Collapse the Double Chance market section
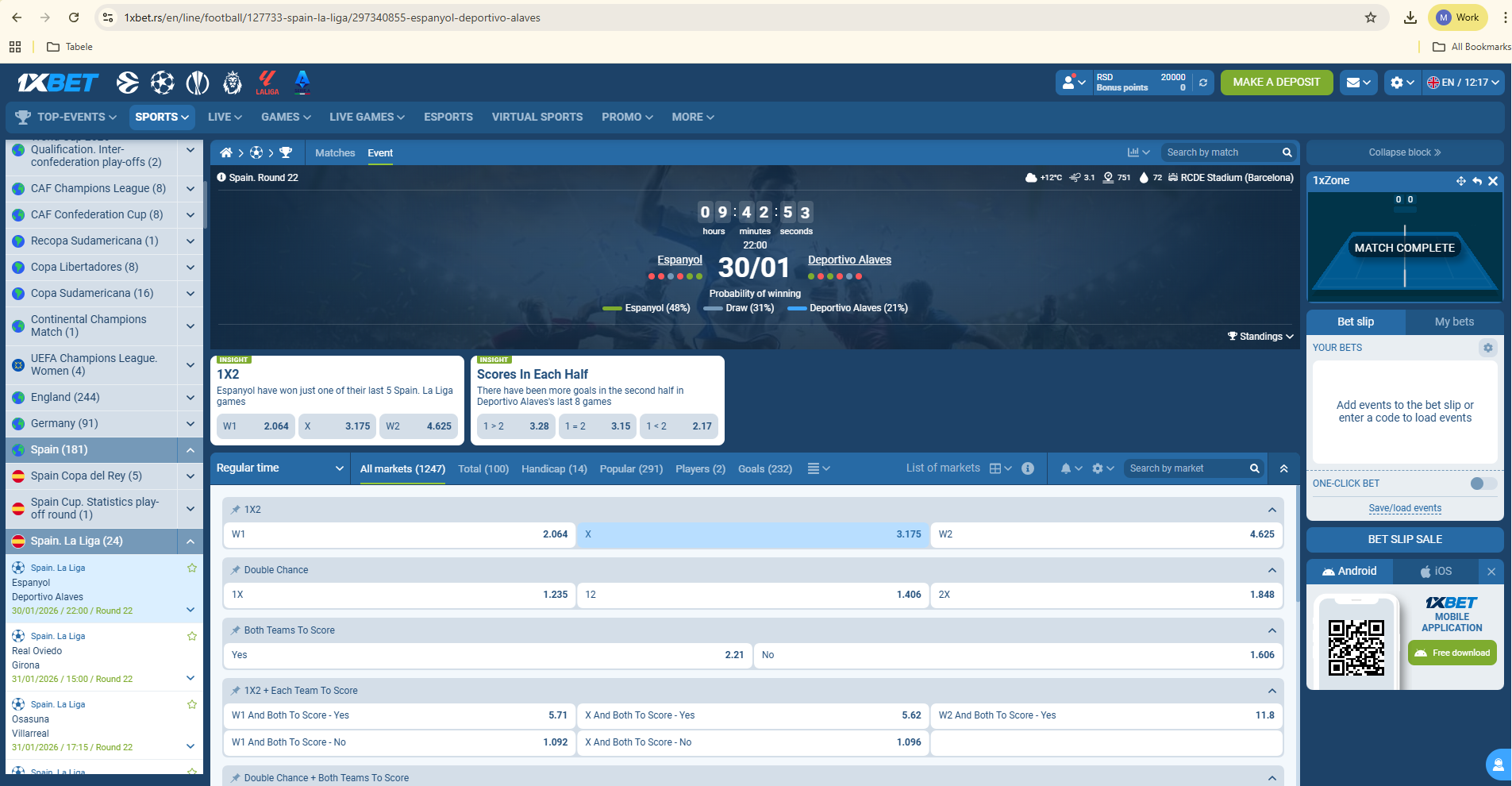1512x786 pixels. [x=1272, y=570]
